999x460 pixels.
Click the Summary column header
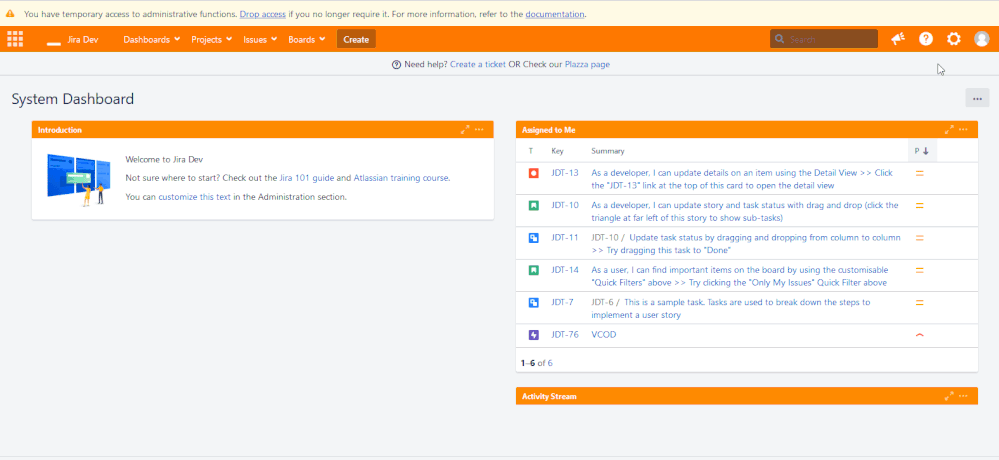(x=608, y=151)
